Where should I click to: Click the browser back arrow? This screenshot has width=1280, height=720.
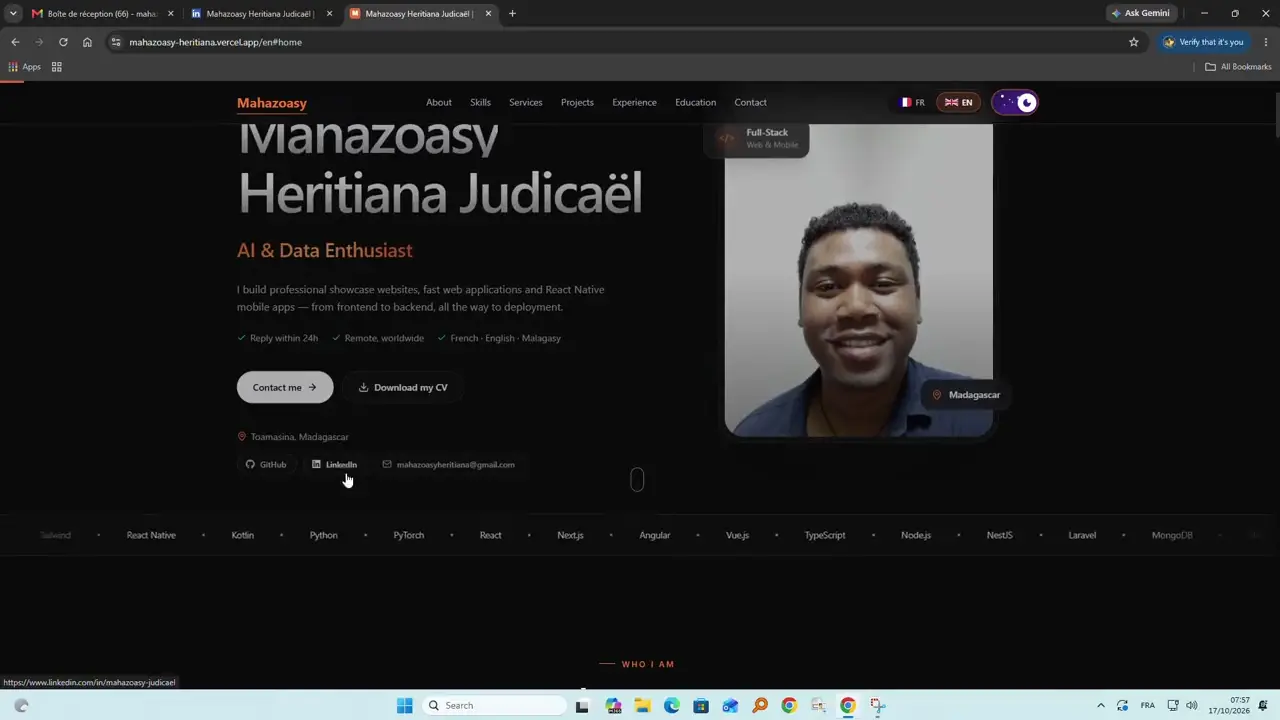click(x=15, y=42)
